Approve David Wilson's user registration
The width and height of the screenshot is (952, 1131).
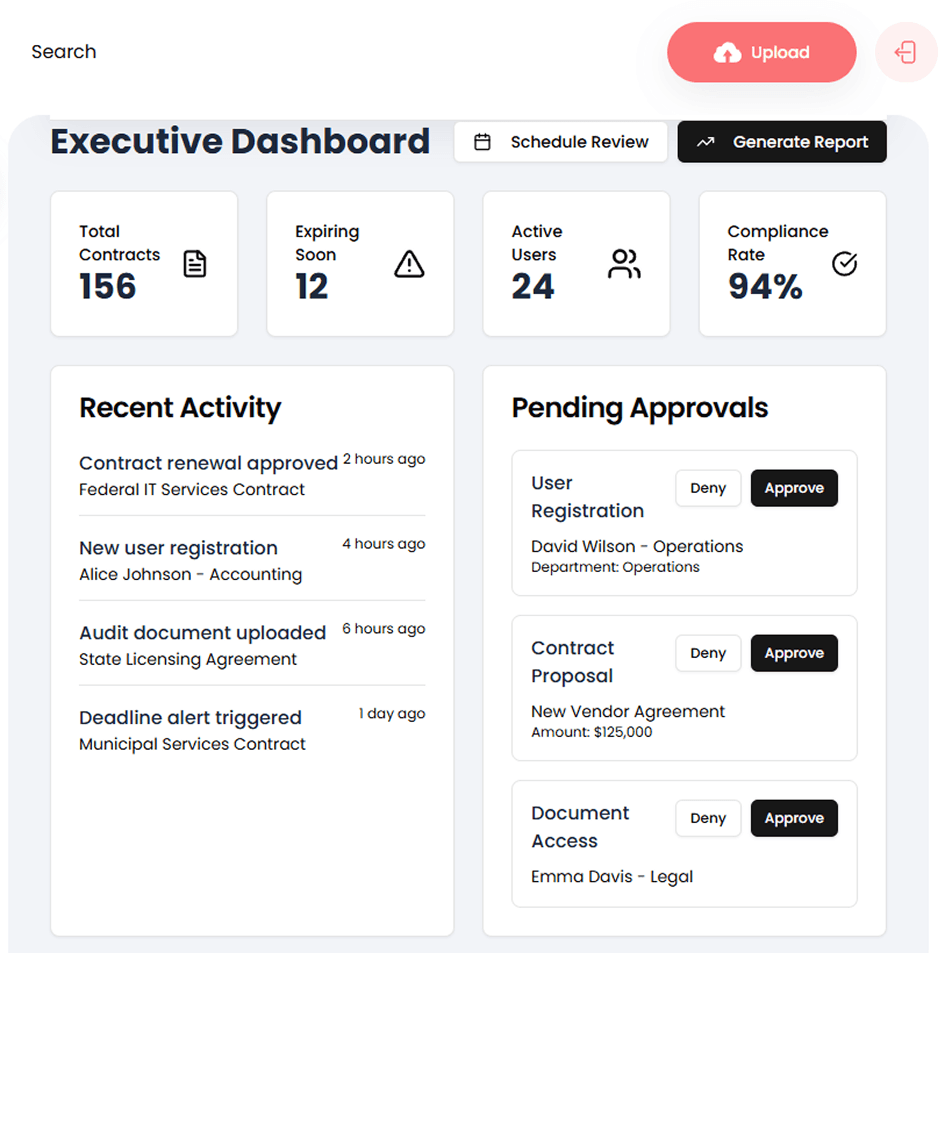794,488
